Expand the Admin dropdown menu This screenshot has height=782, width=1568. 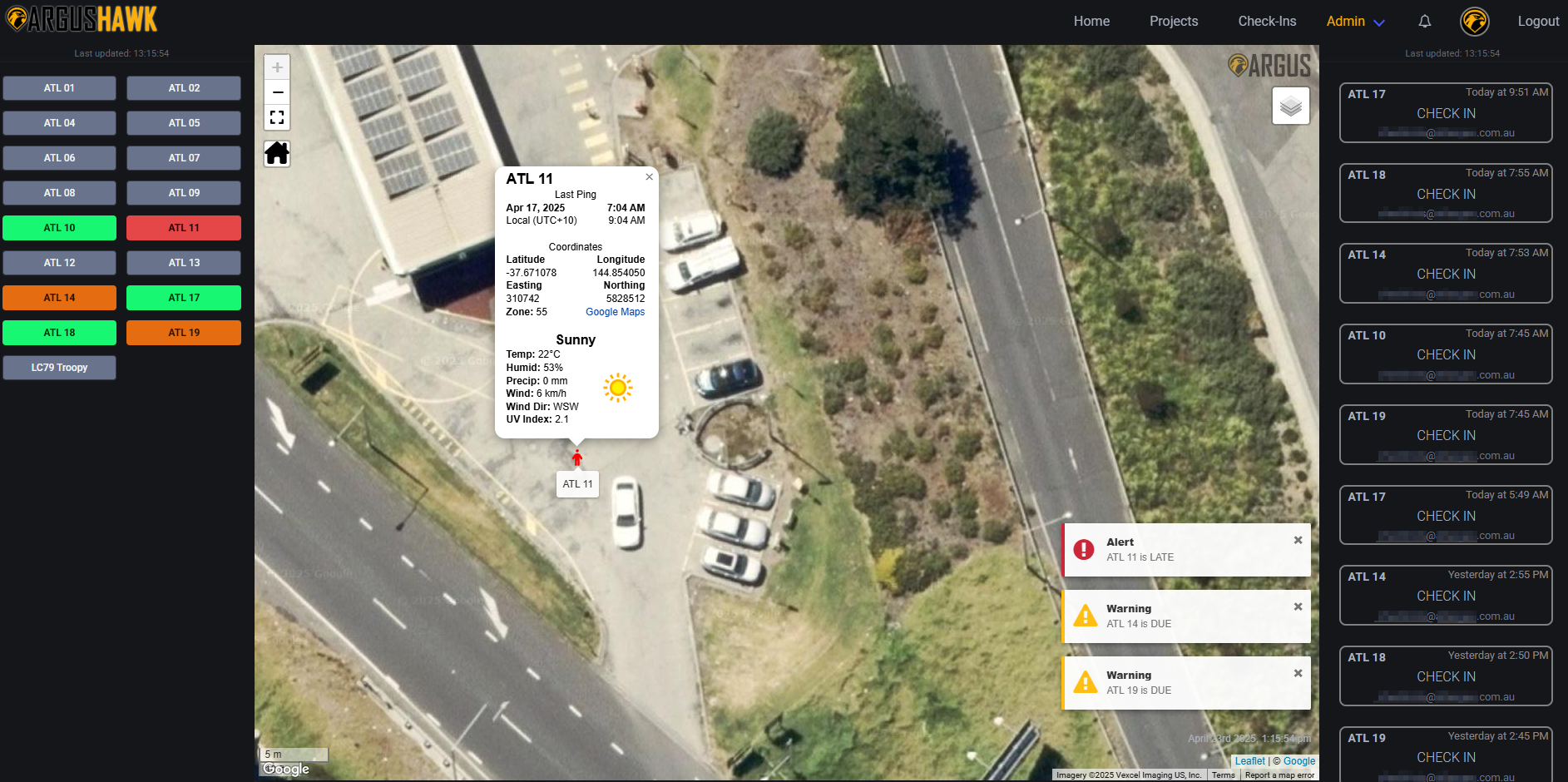pyautogui.click(x=1355, y=22)
